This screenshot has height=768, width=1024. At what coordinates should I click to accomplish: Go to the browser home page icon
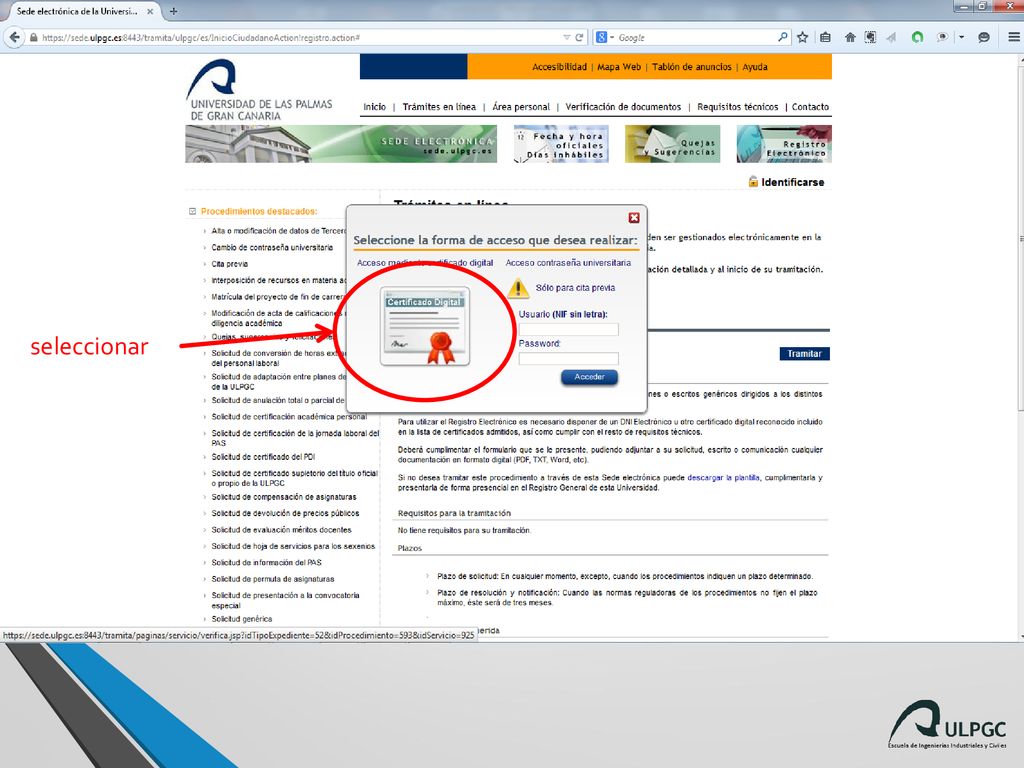pos(850,37)
